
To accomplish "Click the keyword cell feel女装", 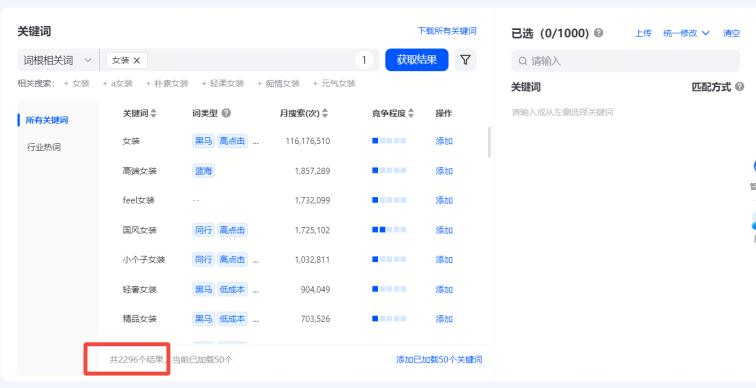I will pyautogui.click(x=138, y=201).
